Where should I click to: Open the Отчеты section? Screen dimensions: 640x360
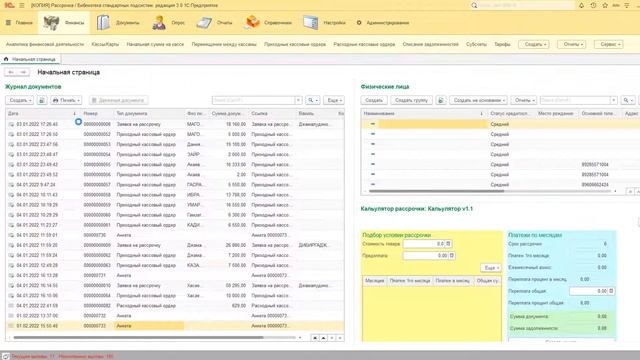(x=214, y=23)
